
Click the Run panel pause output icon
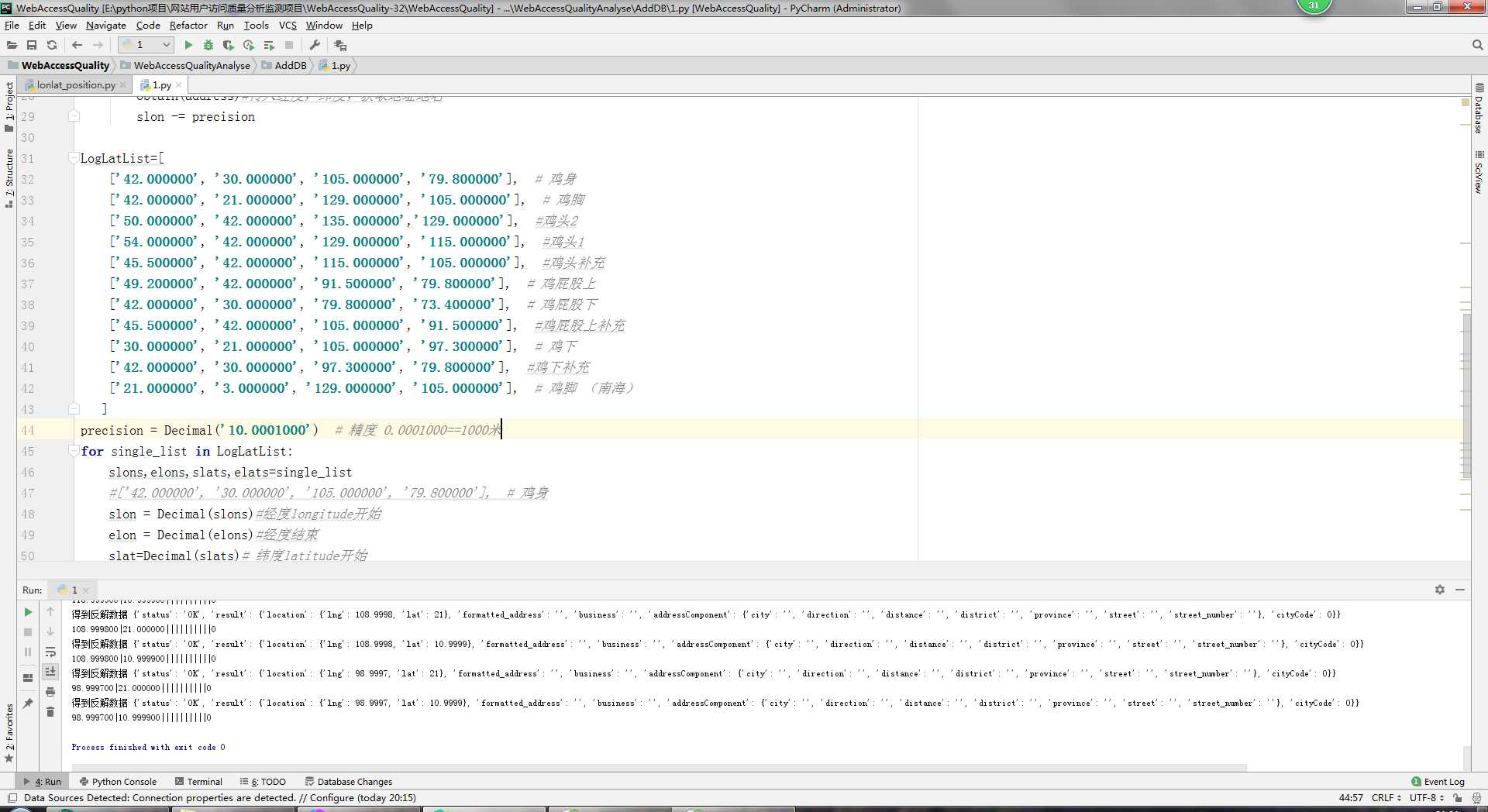28,652
